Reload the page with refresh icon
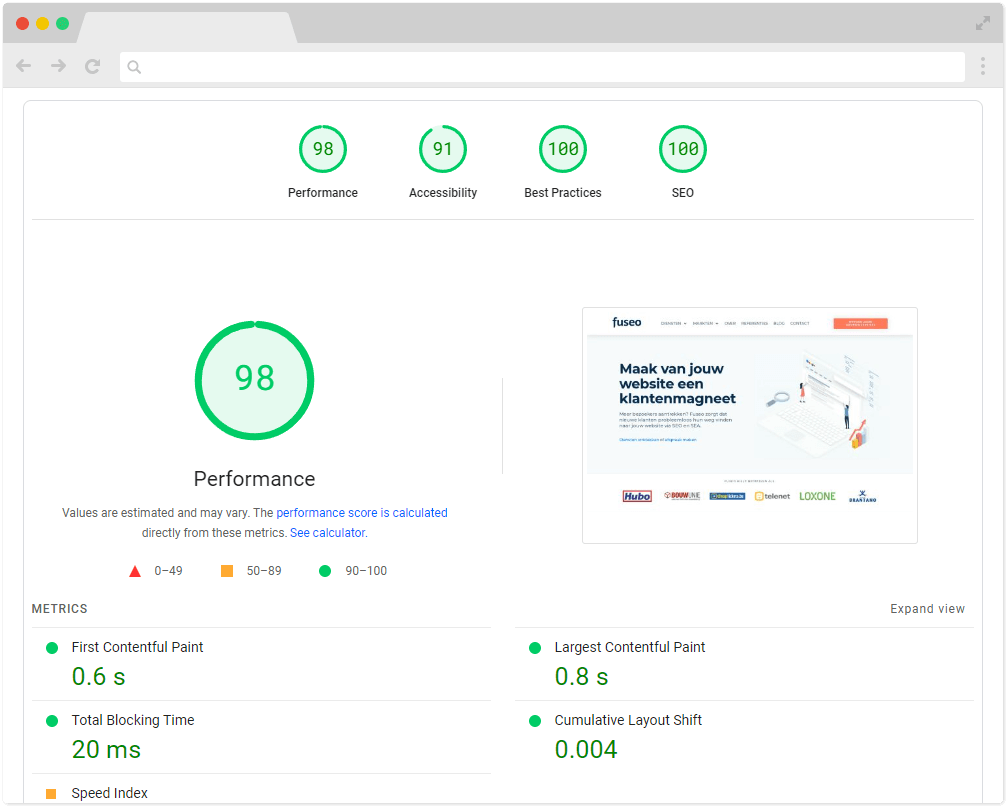Screen dimensions: 1008x808 click(93, 66)
